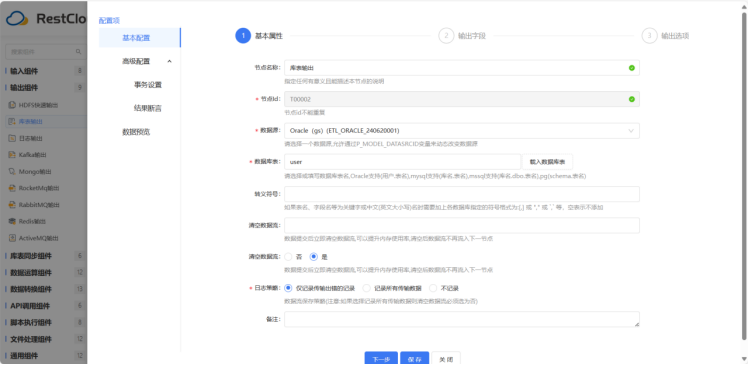Expand the 输入组件 group

44,71
